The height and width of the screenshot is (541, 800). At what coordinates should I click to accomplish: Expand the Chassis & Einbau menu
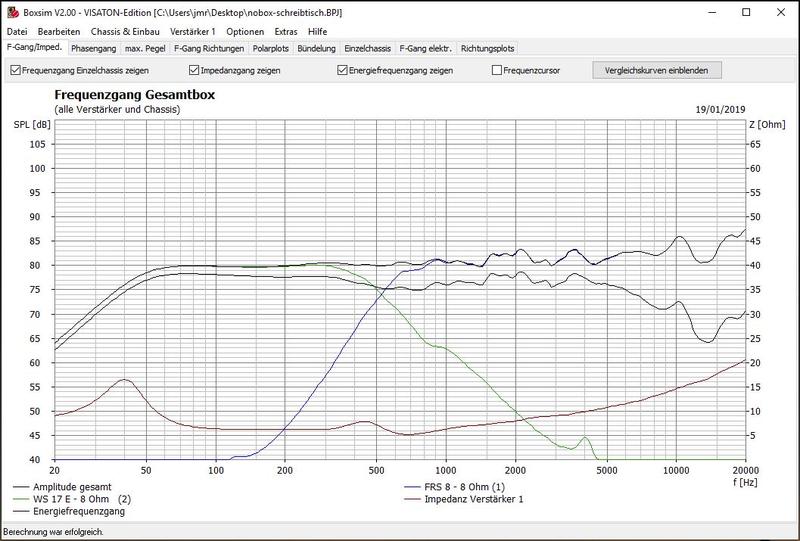(127, 32)
